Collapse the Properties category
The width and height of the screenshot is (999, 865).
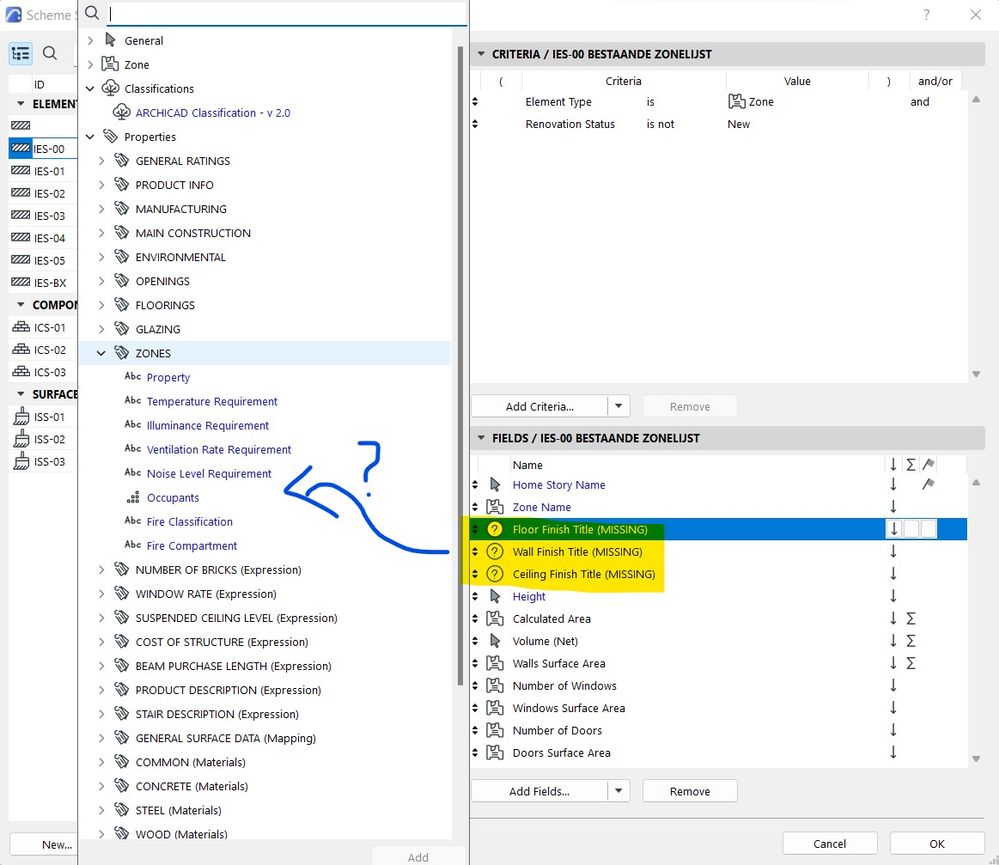point(90,137)
